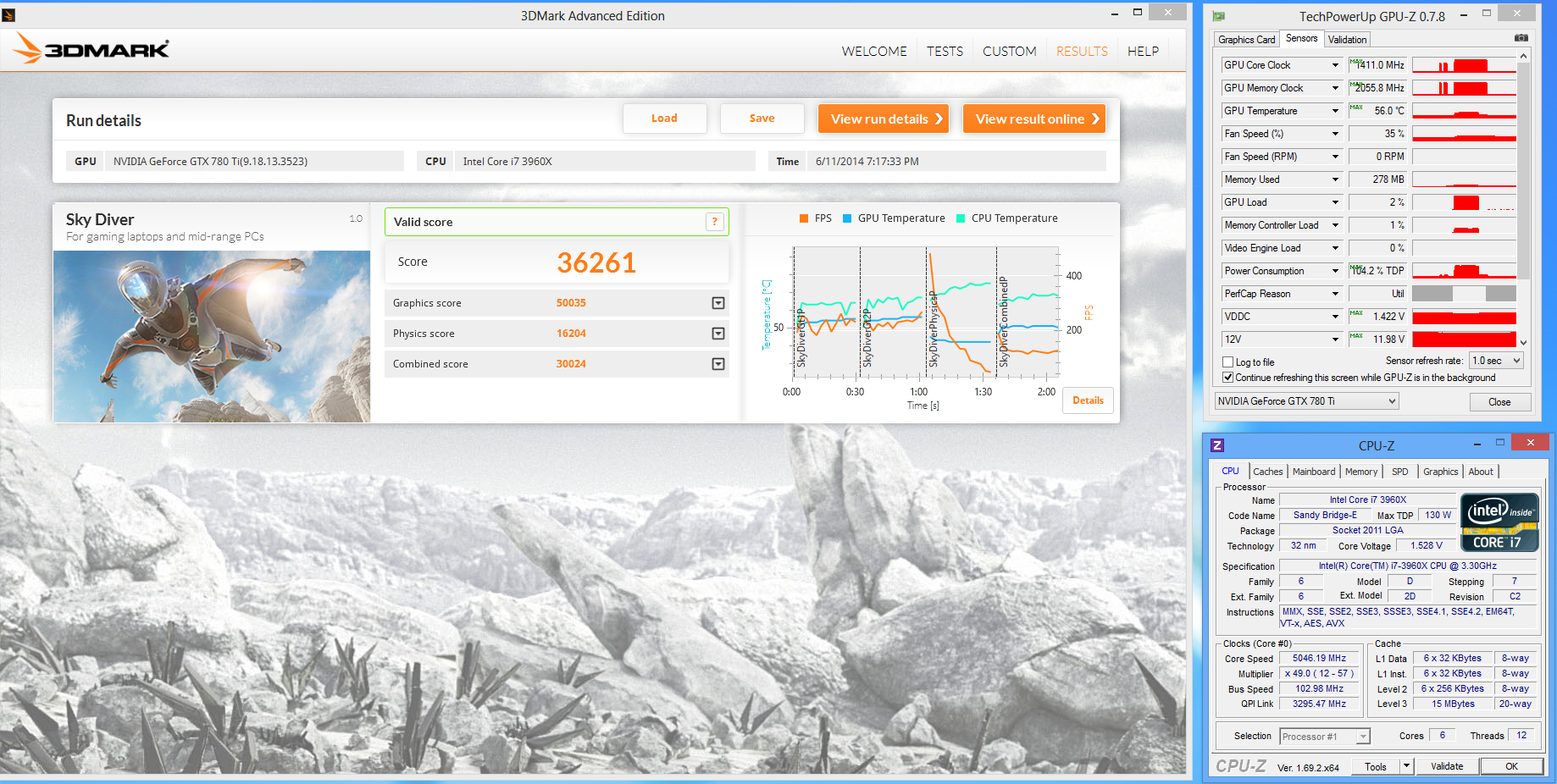This screenshot has height=784, width=1557.
Task: Click the Load button in Run details
Action: (x=664, y=119)
